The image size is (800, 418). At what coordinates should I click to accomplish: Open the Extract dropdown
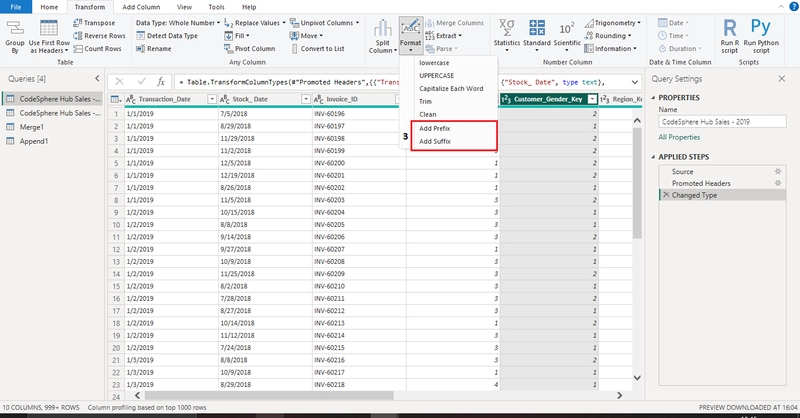point(443,36)
